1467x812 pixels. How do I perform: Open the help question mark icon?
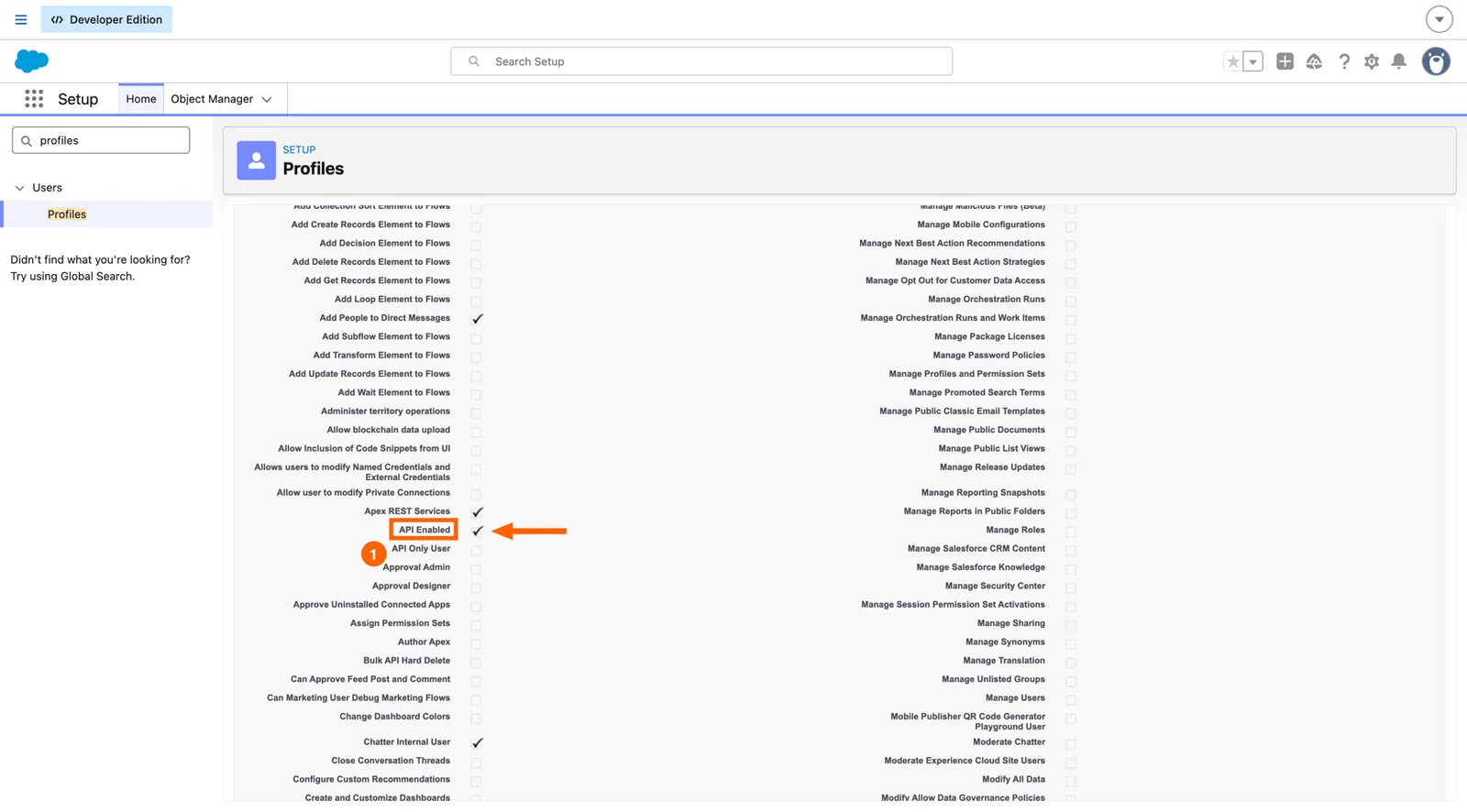(x=1344, y=61)
